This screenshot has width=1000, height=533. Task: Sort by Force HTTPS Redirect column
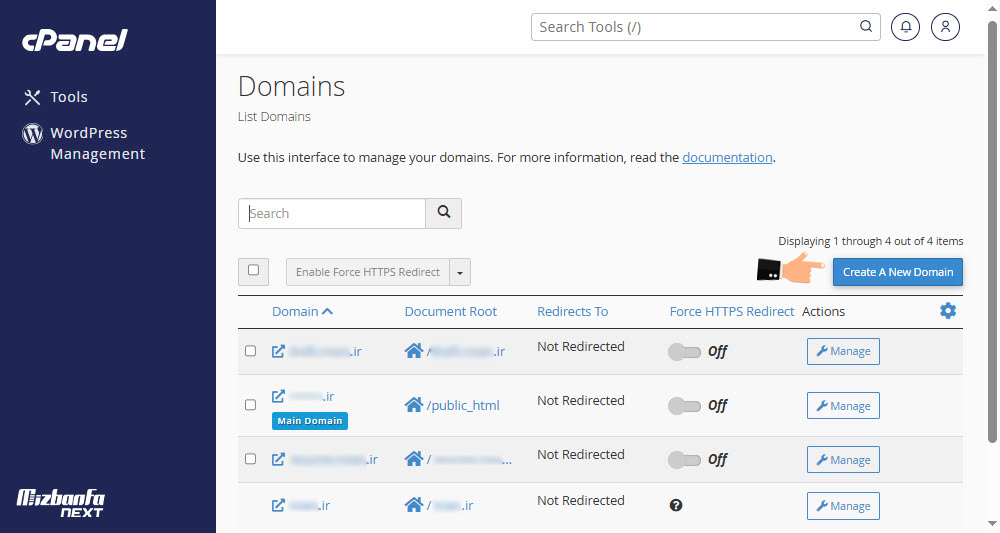(732, 312)
